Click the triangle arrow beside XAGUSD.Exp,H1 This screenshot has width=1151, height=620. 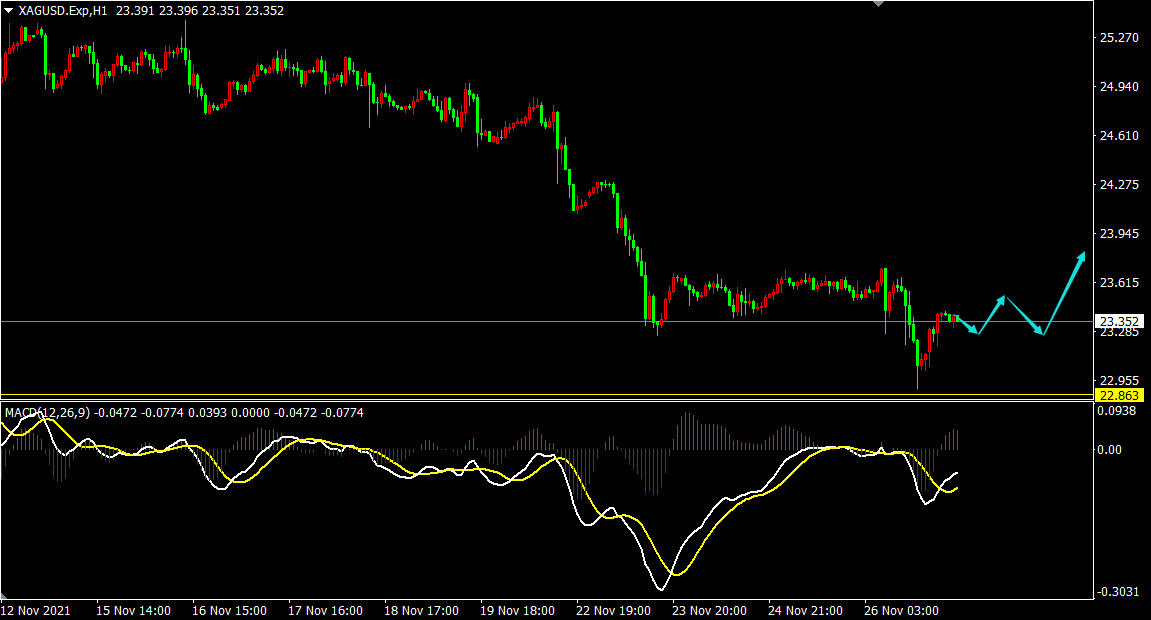[9, 10]
